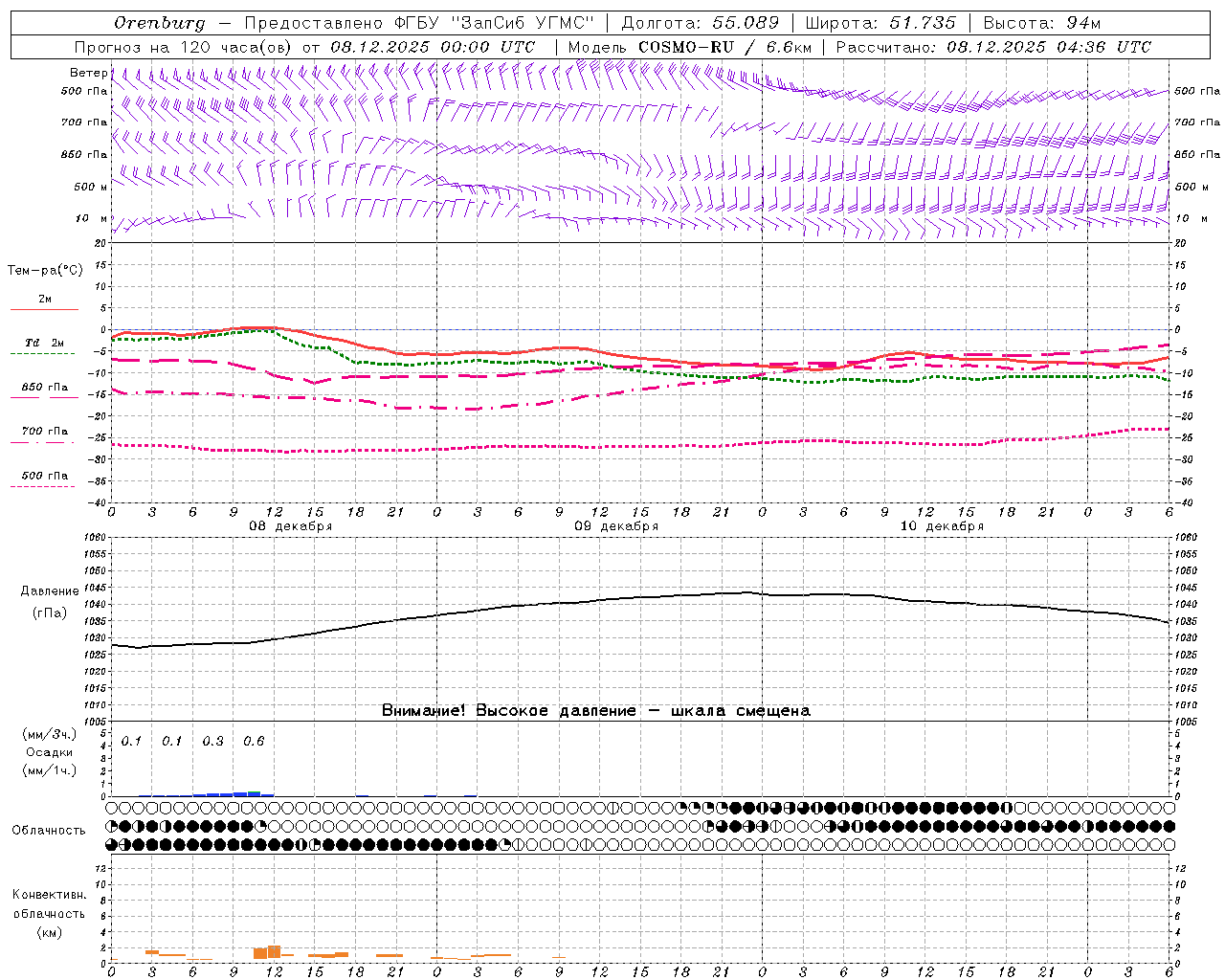Select the (гПа) pressure unit label
This screenshot has width=1225, height=980.
coord(49,612)
